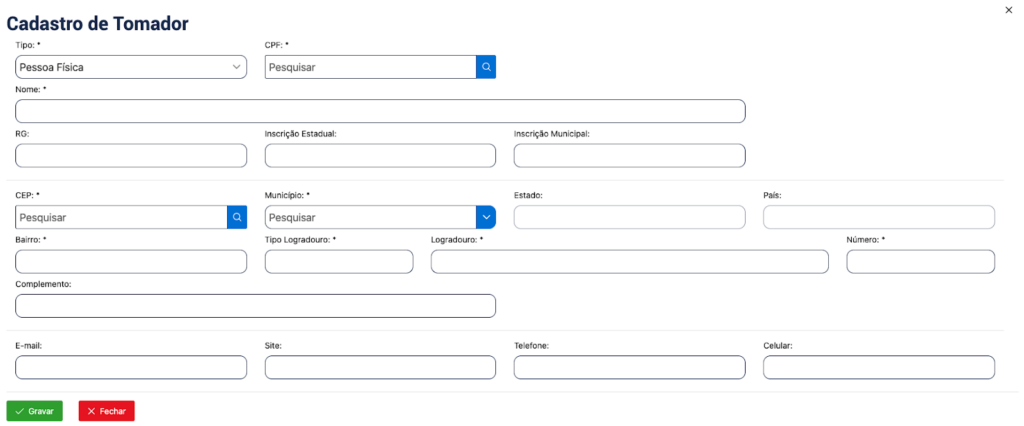This screenshot has width=1024, height=426.
Task: Focus the Celular input field
Action: [878, 367]
